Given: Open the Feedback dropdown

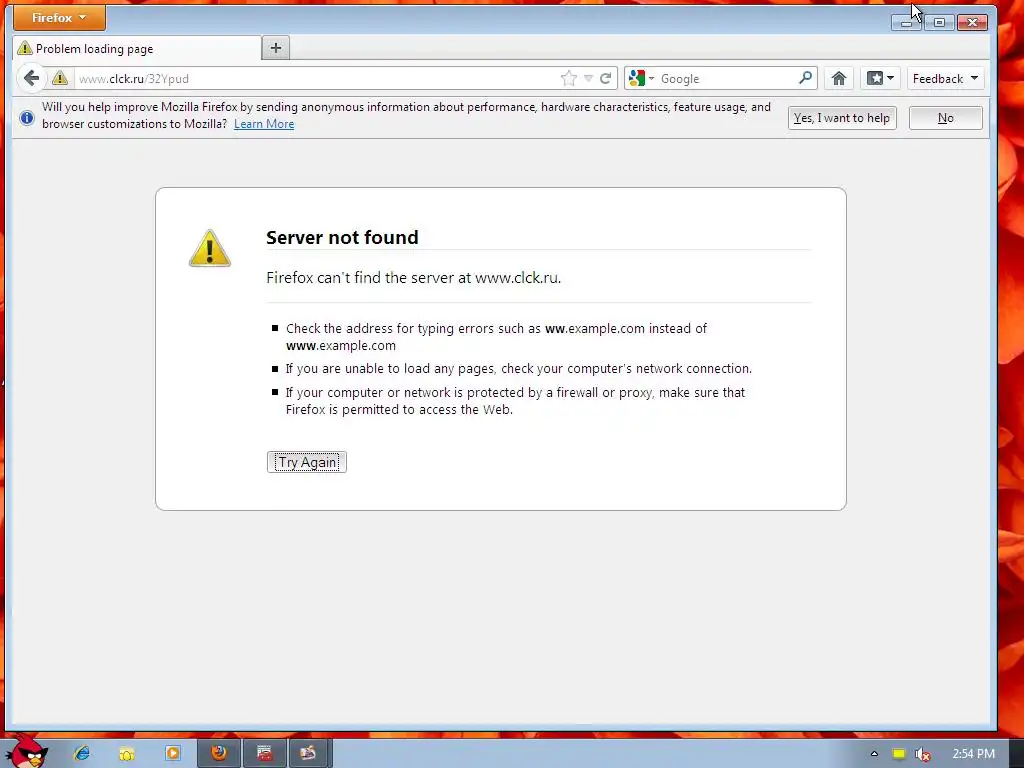Looking at the screenshot, I should pyautogui.click(x=946, y=78).
